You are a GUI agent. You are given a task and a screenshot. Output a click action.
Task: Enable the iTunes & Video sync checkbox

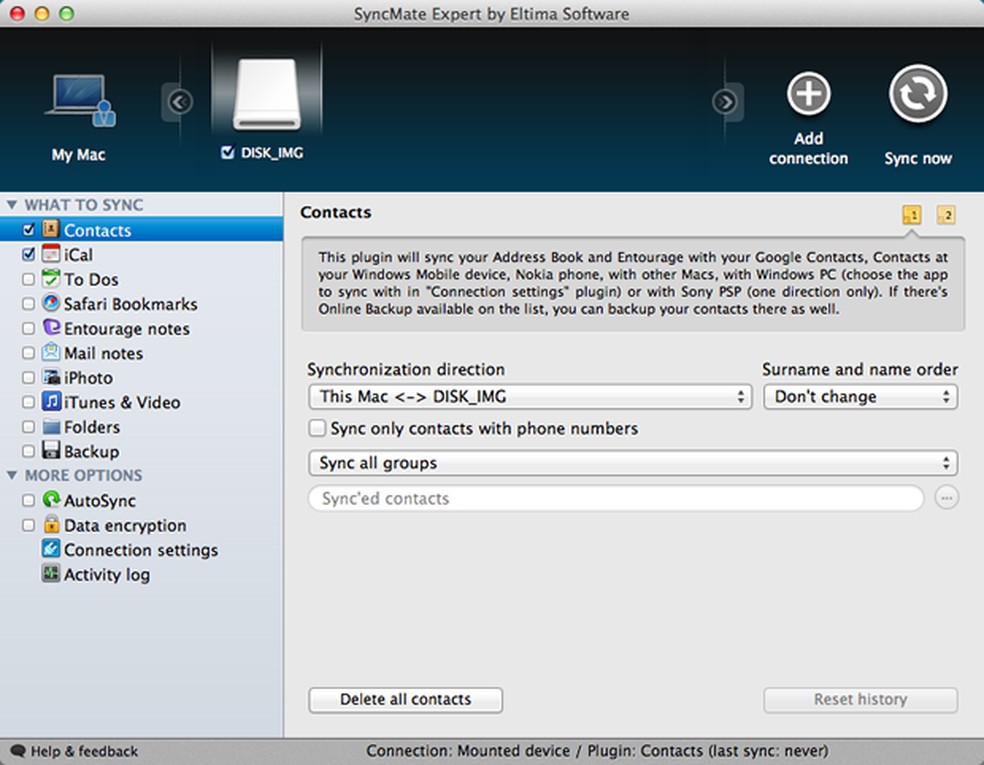tap(28, 403)
